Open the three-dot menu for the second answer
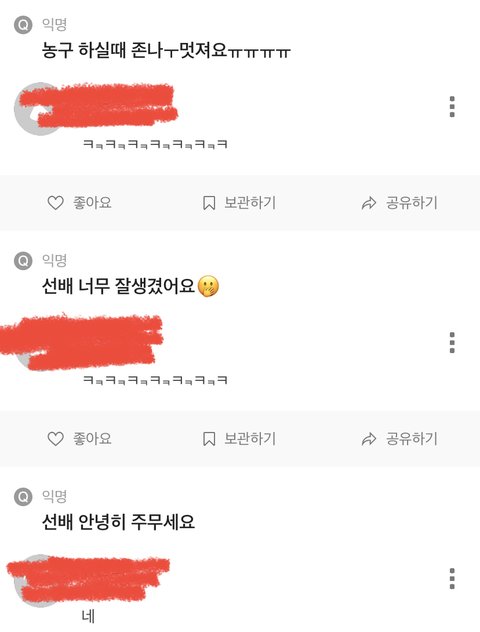Screen dimensions: 480x632 point(452,343)
